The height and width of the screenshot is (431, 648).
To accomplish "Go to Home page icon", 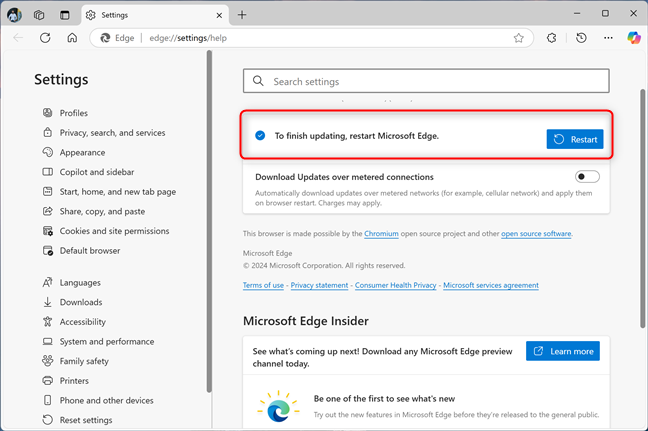I will tap(72, 38).
